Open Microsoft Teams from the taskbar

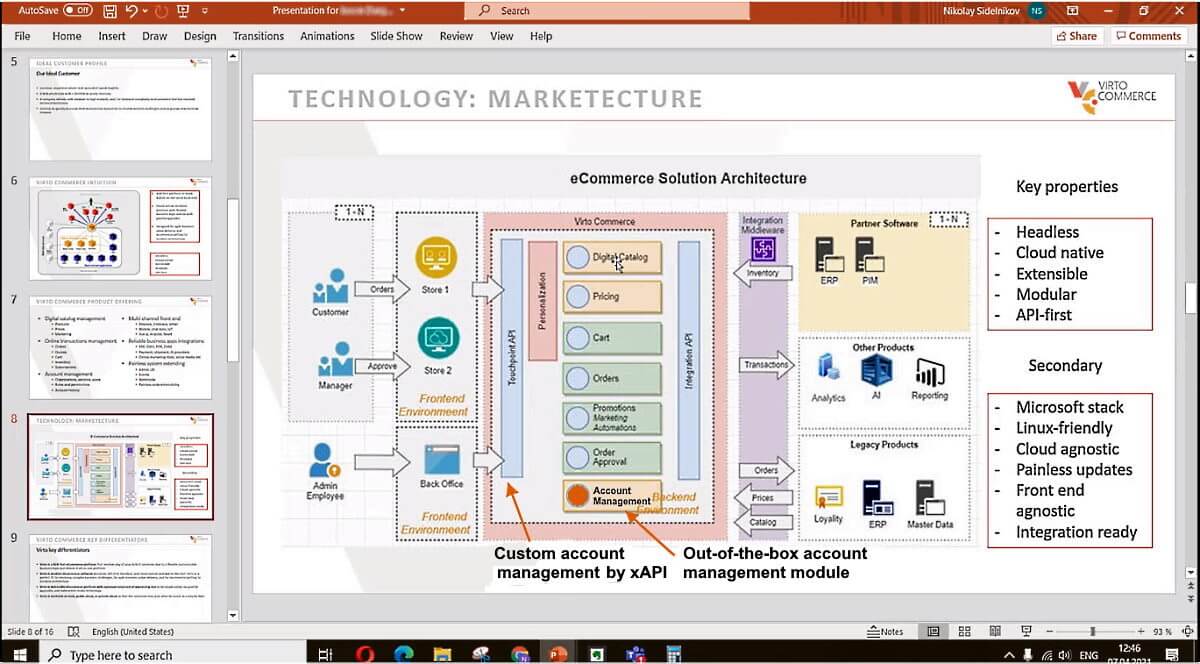pos(632,655)
